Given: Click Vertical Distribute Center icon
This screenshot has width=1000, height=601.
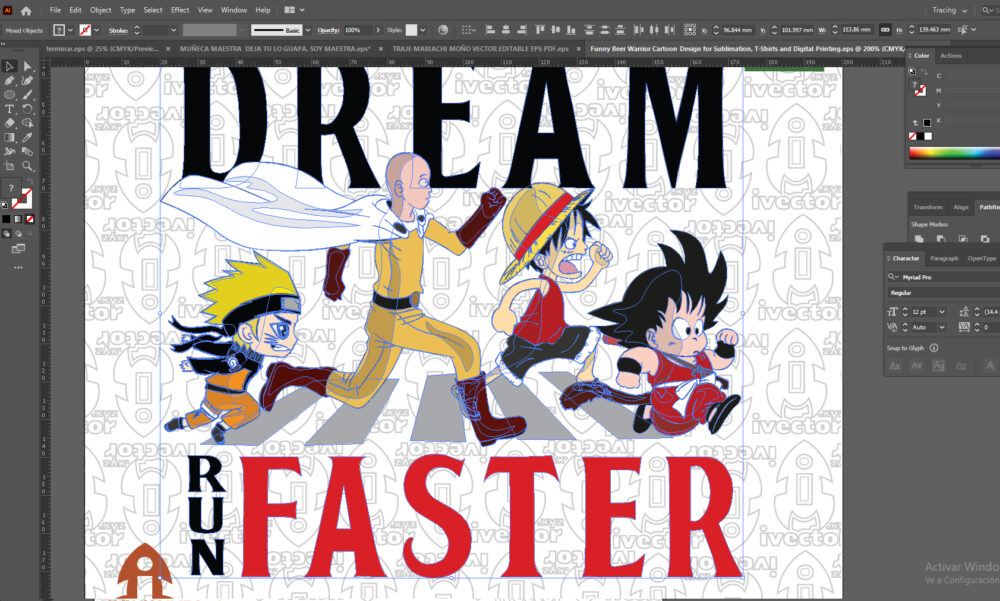Looking at the screenshot, I should (x=604, y=30).
